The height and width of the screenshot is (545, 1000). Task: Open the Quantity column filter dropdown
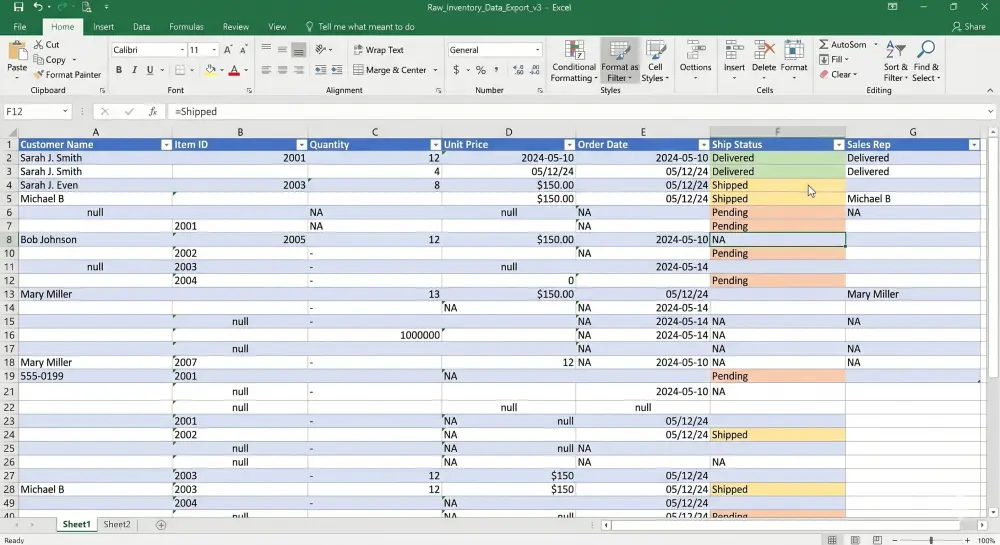coord(436,145)
